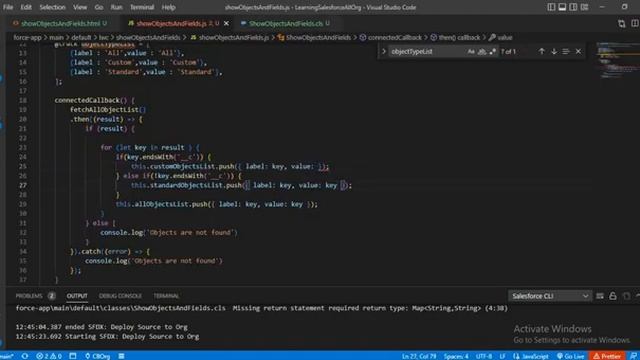
Task: Click the fetchAllObjectList() code line
Action: click(x=108, y=110)
